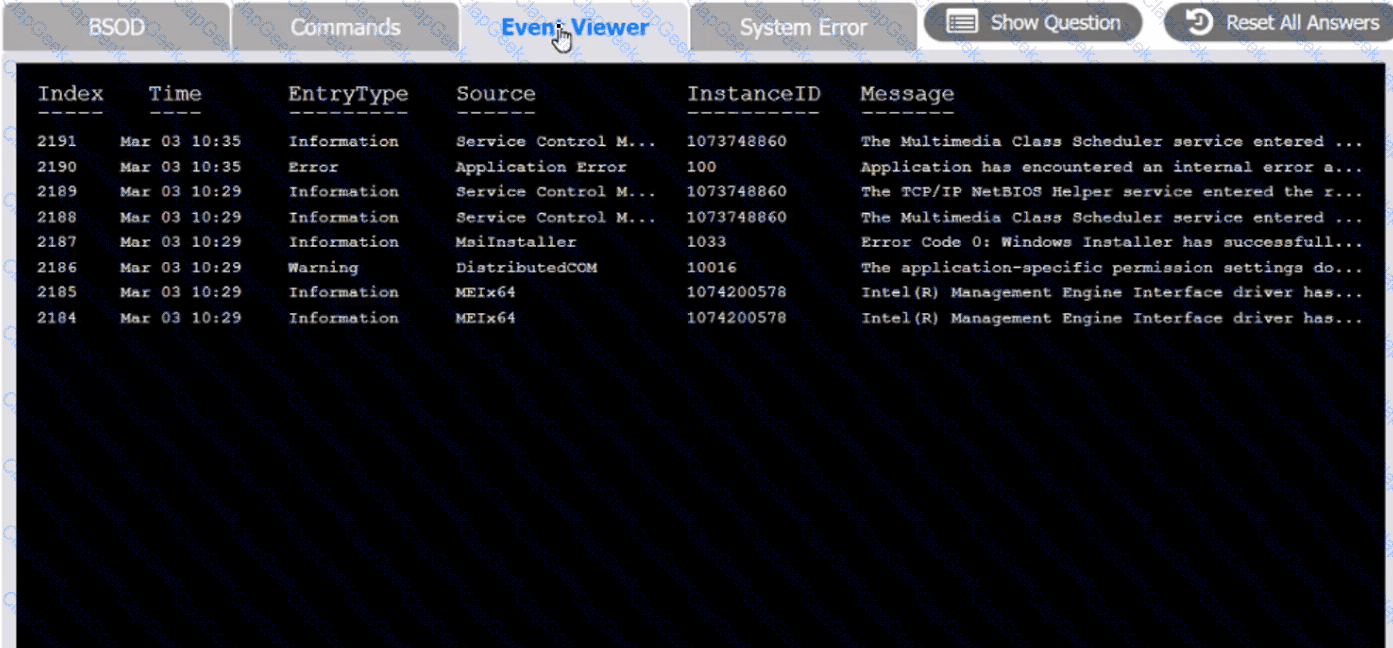The width and height of the screenshot is (1393, 648).
Task: Click the list icon in Show Question
Action: [961, 22]
